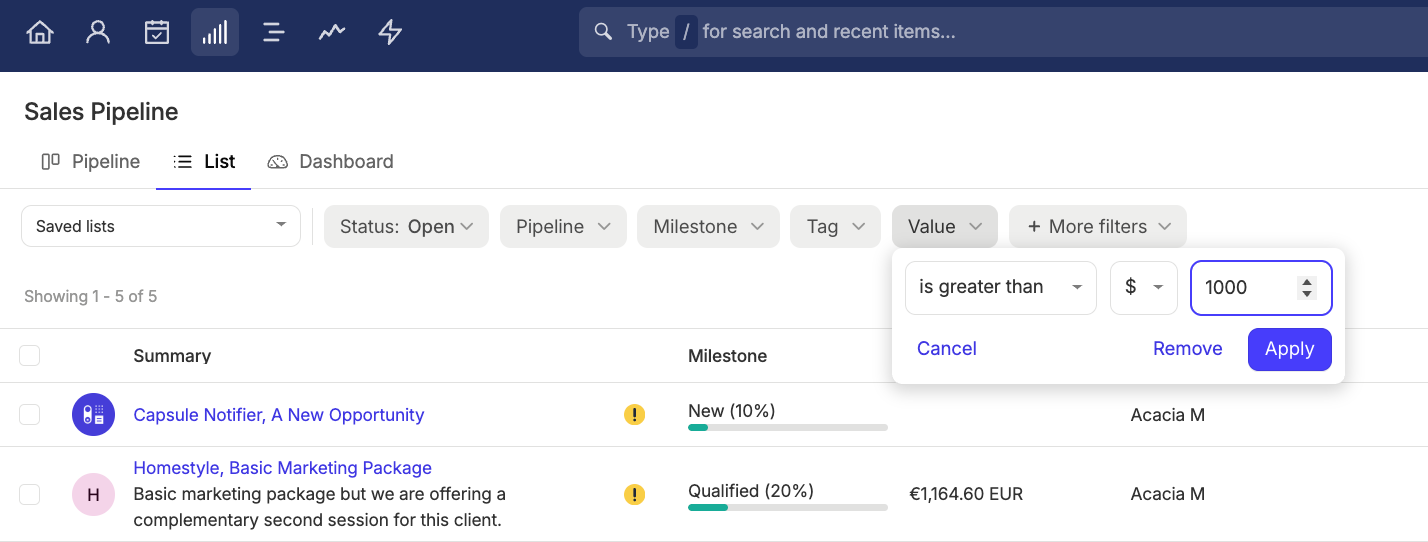The height and width of the screenshot is (542, 1428).
Task: Open the Reports line-graph icon
Action: 332,32
